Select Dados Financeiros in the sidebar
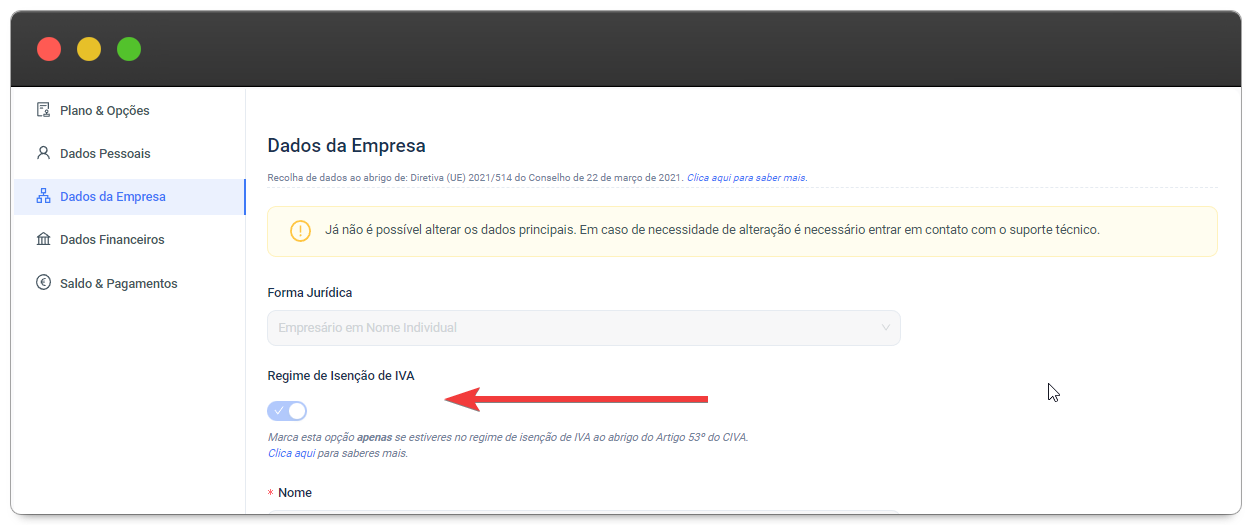Image resolution: width=1252 pixels, height=525 pixels. coord(112,240)
